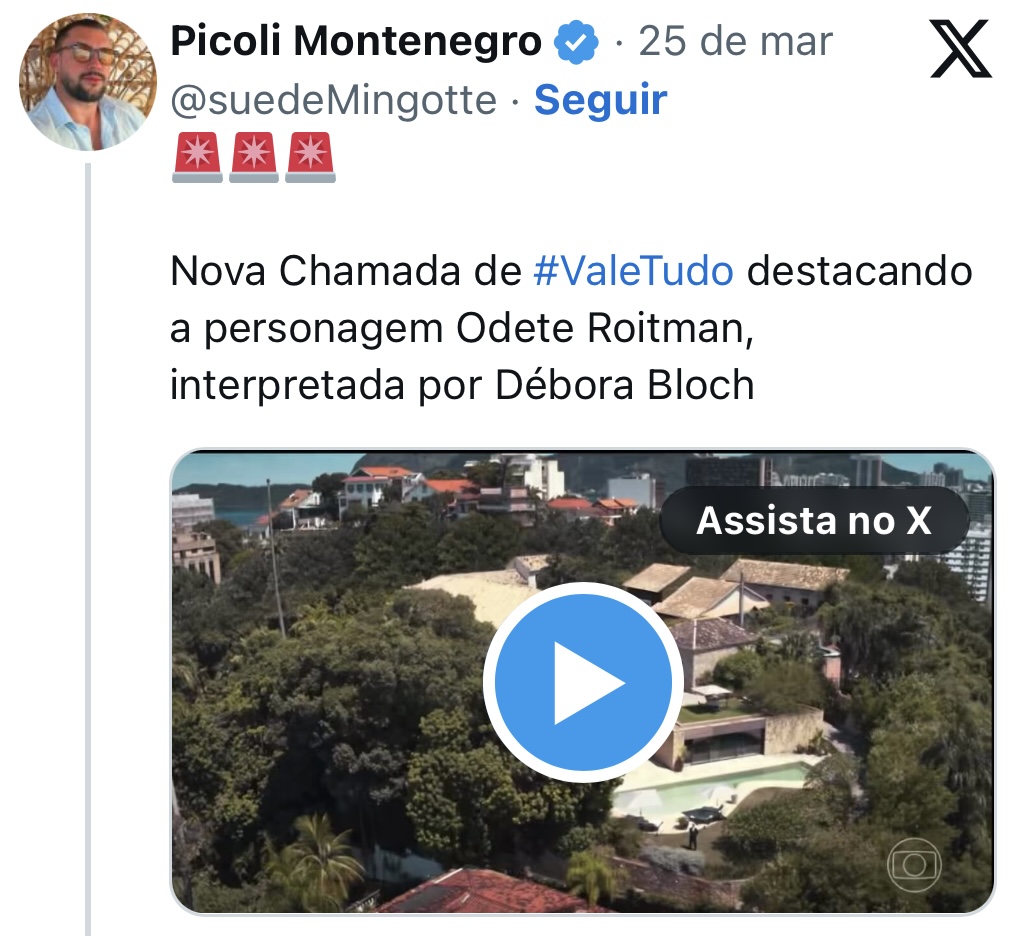Click the X logo
This screenshot has height=936, width=1029.
point(960,50)
